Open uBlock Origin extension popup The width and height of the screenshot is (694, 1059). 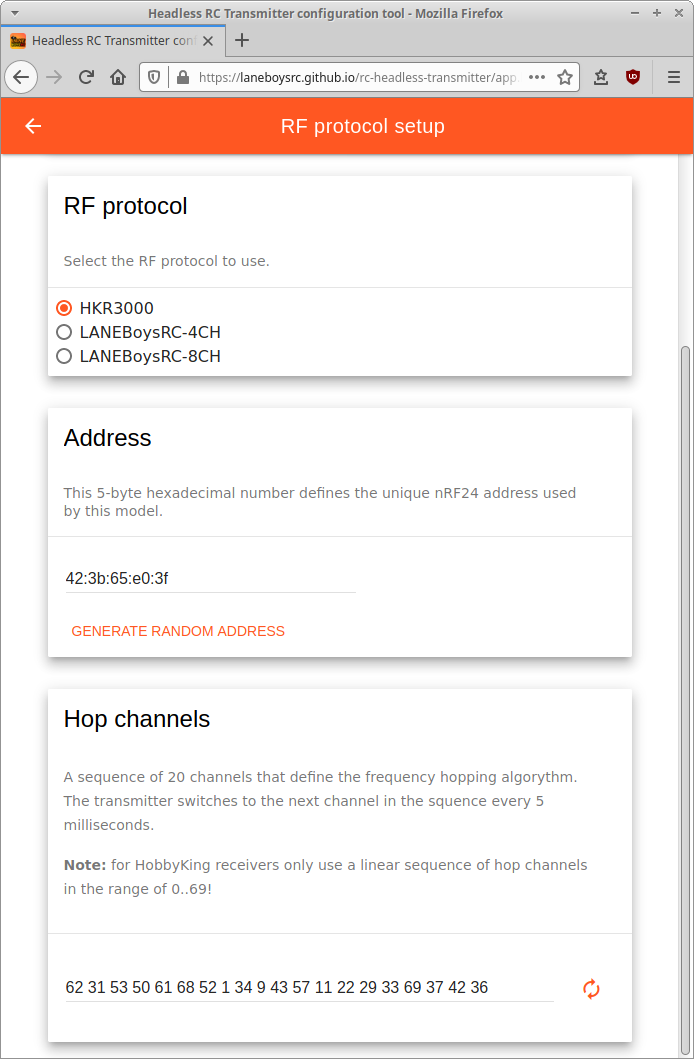tap(633, 77)
